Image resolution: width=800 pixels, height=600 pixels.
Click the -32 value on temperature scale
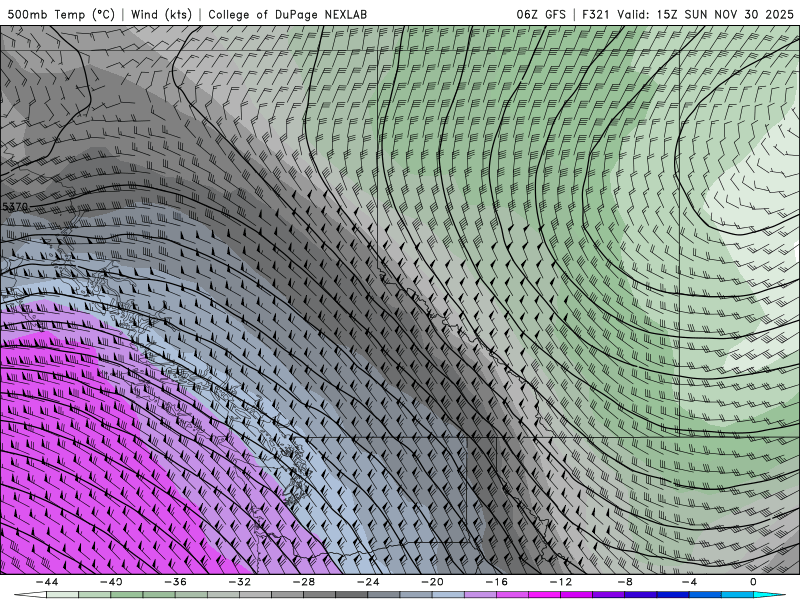pos(239,582)
